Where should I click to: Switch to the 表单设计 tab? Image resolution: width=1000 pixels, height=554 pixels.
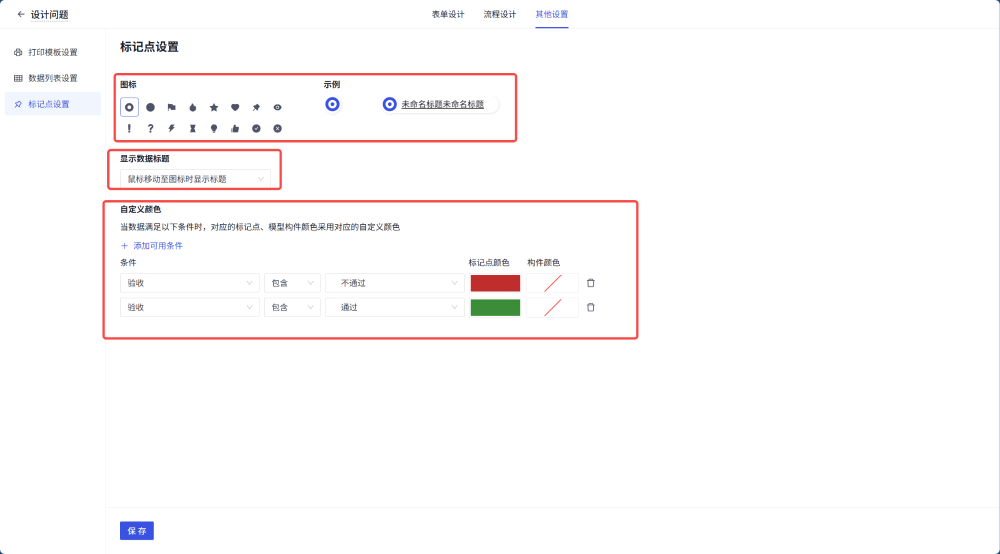pyautogui.click(x=447, y=14)
